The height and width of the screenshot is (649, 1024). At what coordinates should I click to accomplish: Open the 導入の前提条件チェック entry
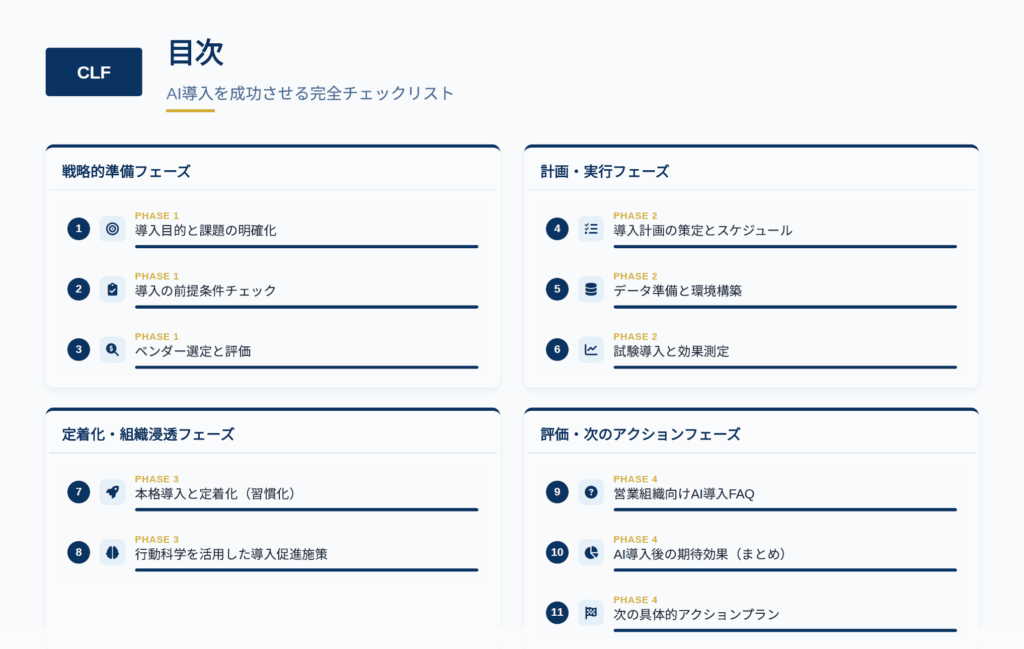click(273, 289)
